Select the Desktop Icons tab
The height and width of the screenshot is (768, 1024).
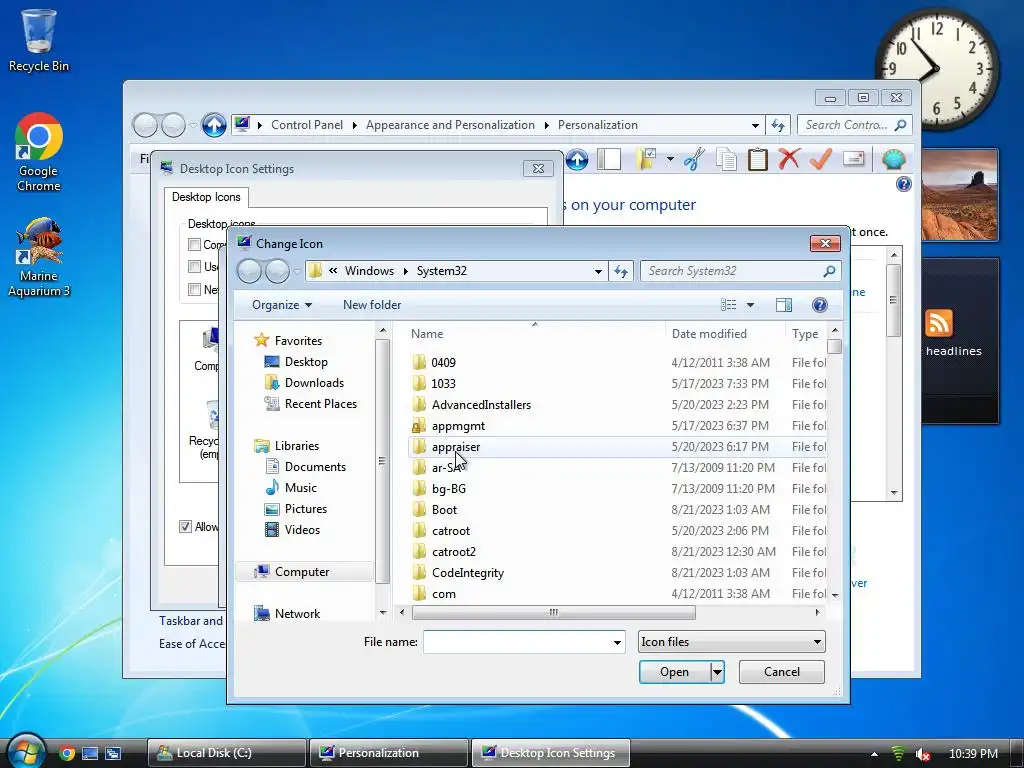tap(206, 197)
